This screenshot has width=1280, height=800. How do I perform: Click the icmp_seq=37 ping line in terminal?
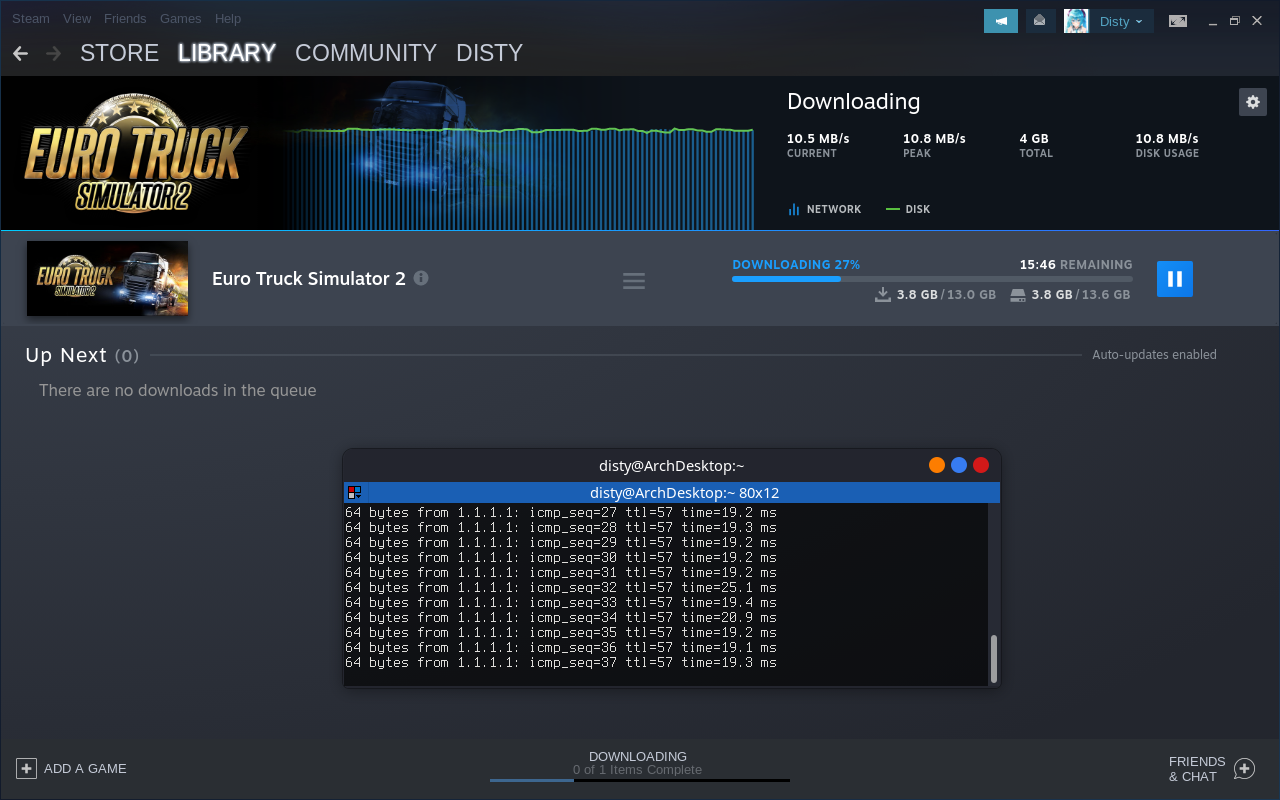(561, 663)
